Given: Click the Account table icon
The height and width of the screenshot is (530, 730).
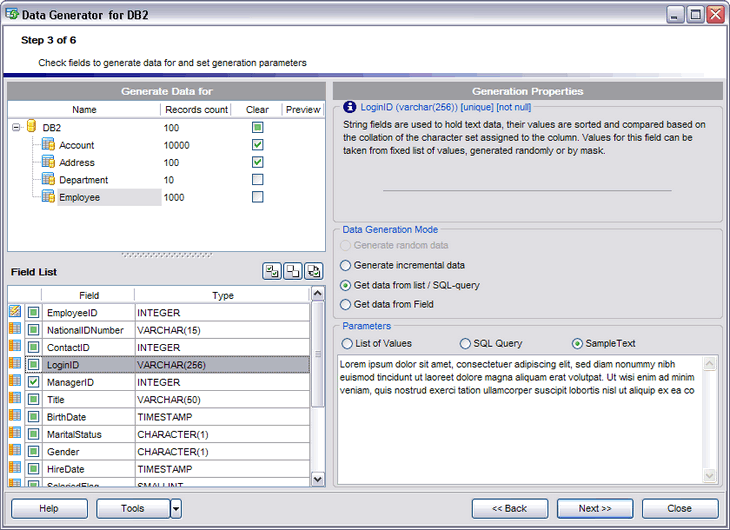Looking at the screenshot, I should pos(48,145).
